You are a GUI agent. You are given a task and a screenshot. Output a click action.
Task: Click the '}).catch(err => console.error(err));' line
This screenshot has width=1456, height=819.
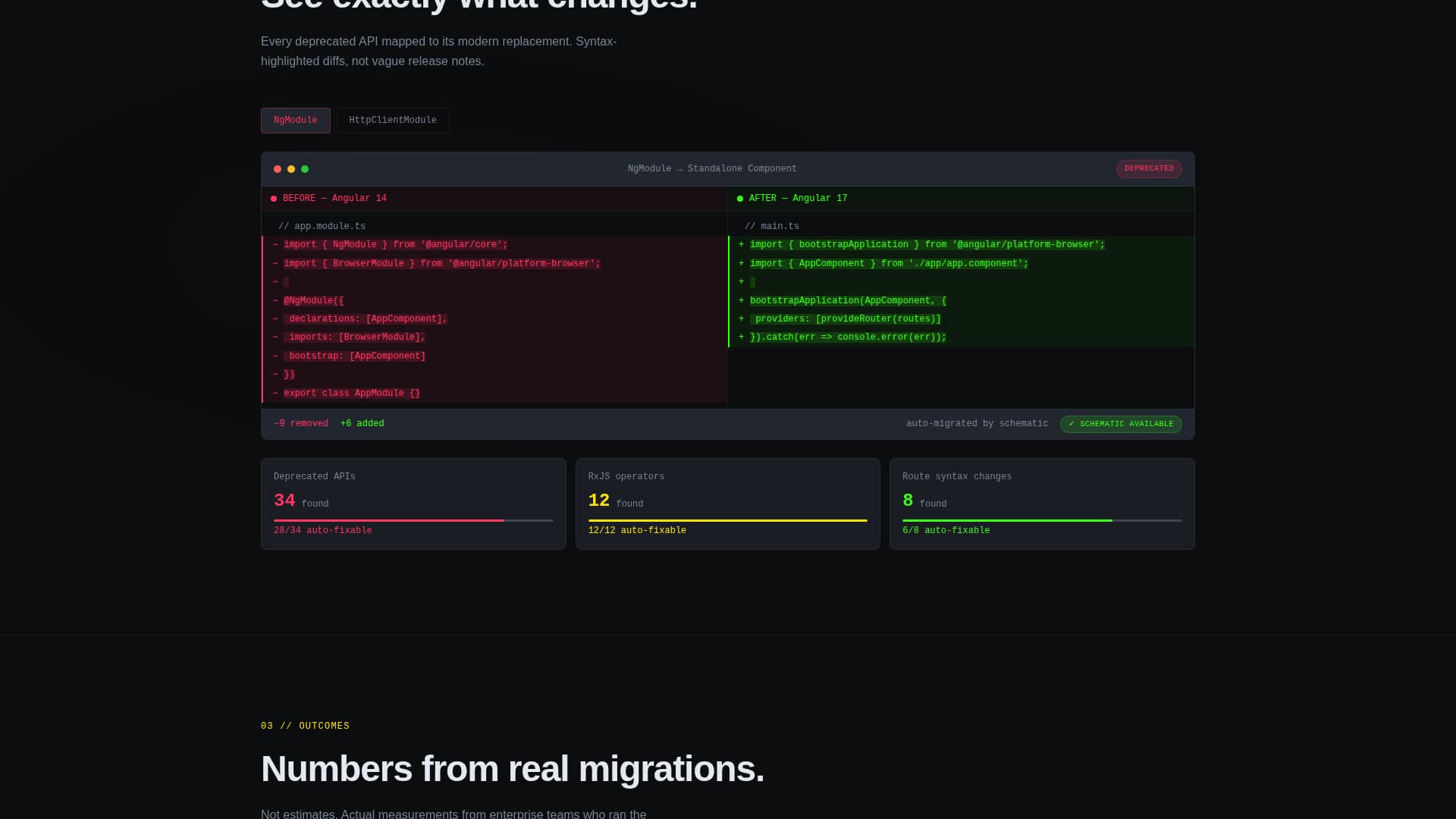961,337
